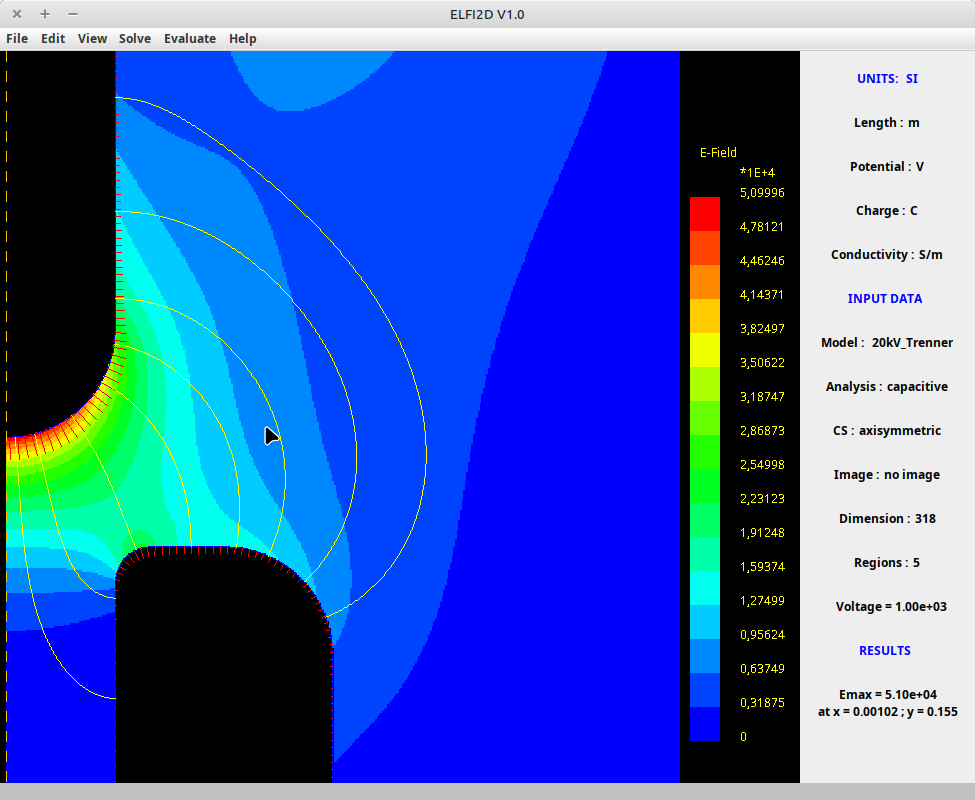Open the File menu
This screenshot has width=975, height=800.
click(17, 39)
